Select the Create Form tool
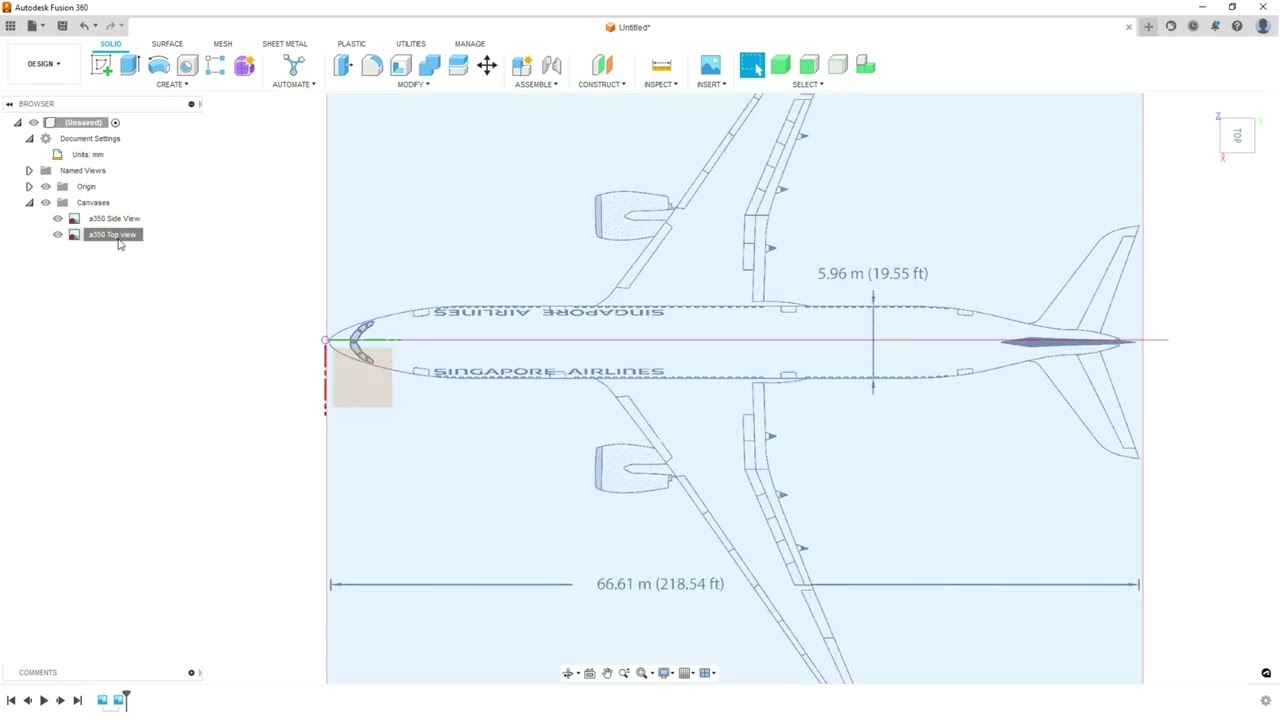The width and height of the screenshot is (1280, 720). [x=244, y=65]
